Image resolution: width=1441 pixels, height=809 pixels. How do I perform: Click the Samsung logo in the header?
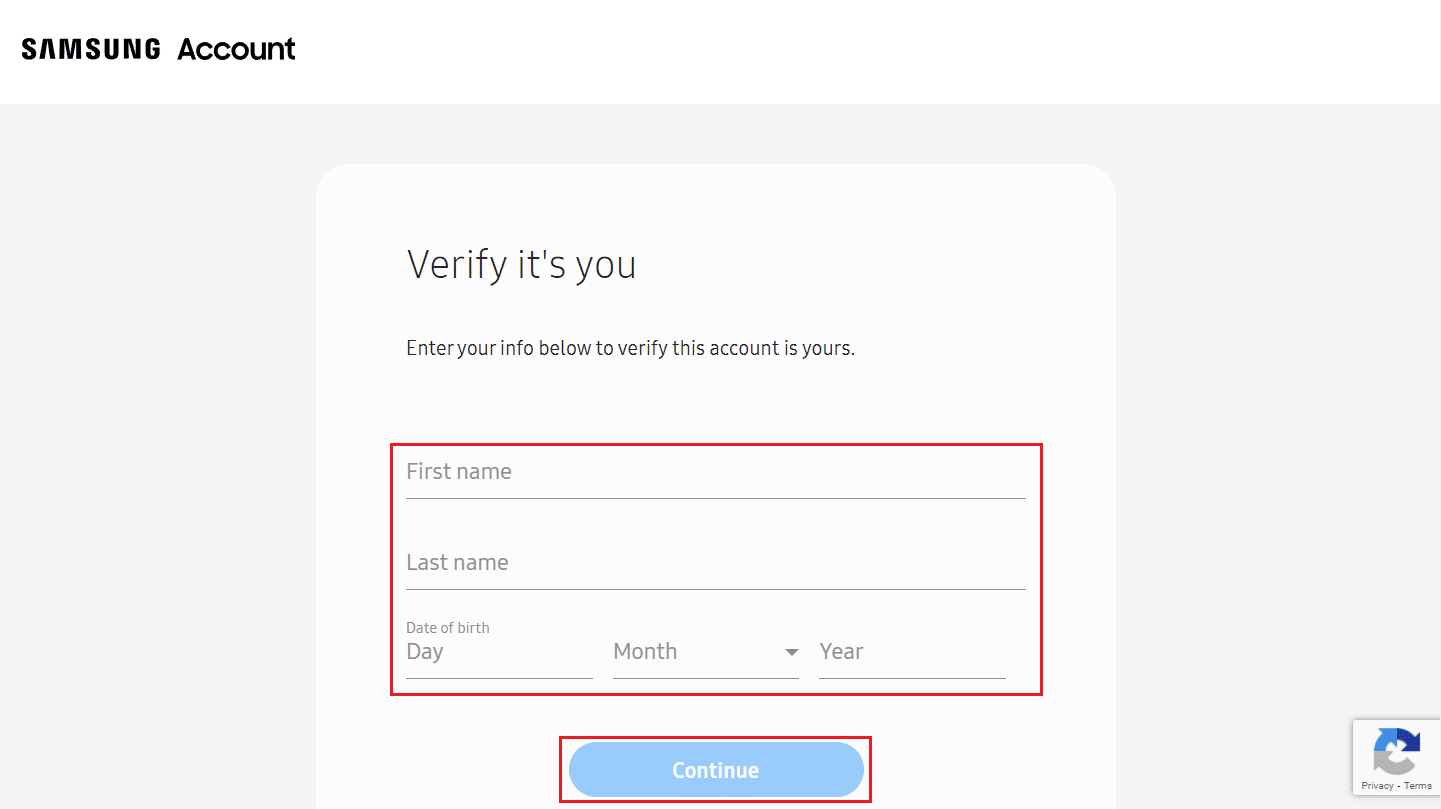coord(91,49)
